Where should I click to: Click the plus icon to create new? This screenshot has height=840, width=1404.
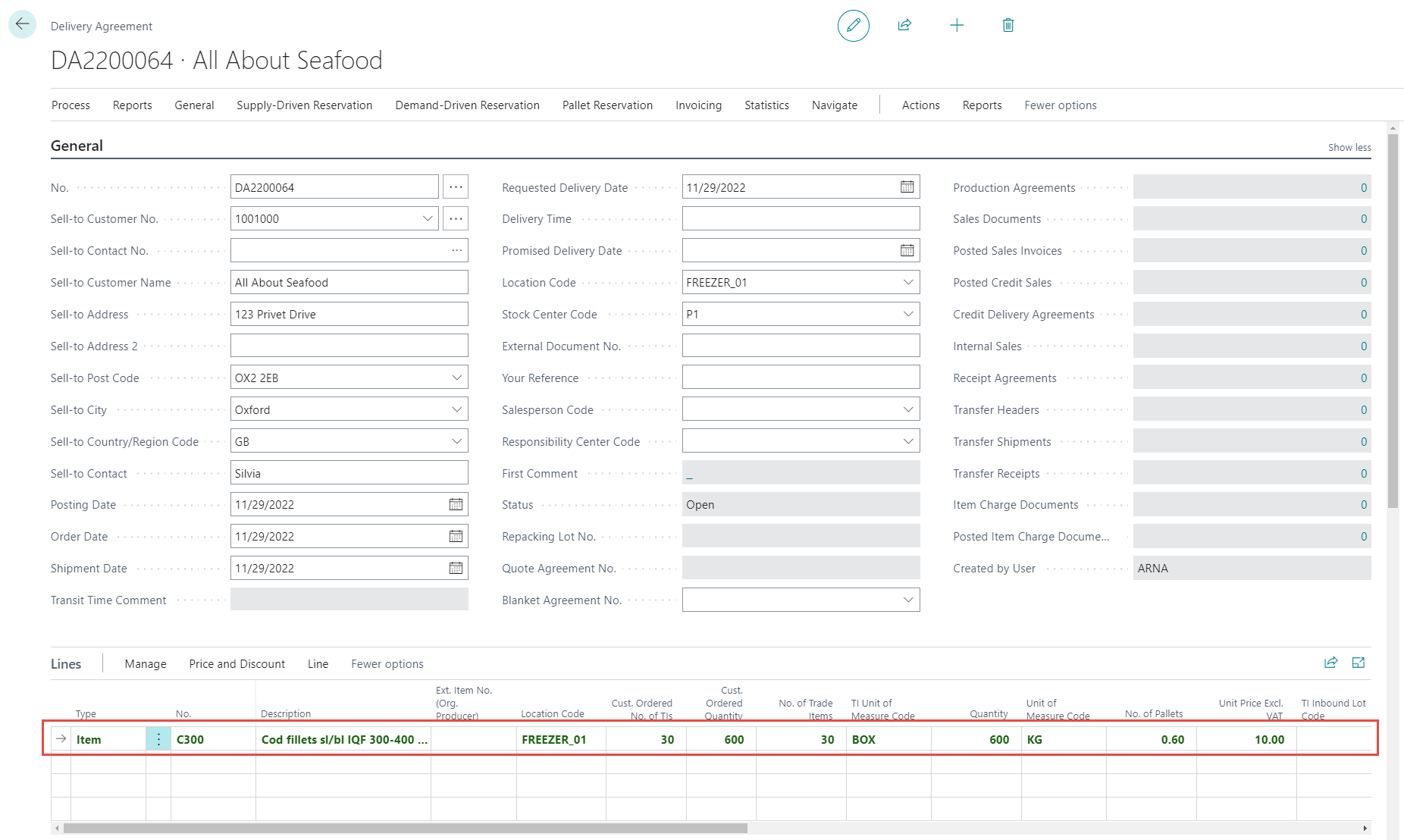click(x=957, y=25)
